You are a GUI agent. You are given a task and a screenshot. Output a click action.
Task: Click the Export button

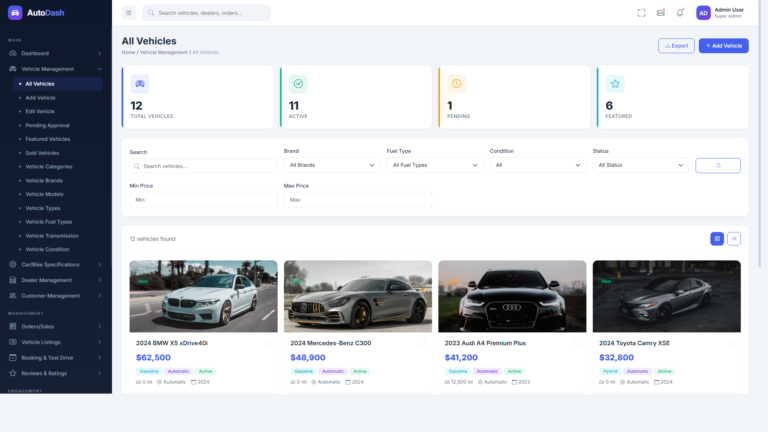click(676, 46)
